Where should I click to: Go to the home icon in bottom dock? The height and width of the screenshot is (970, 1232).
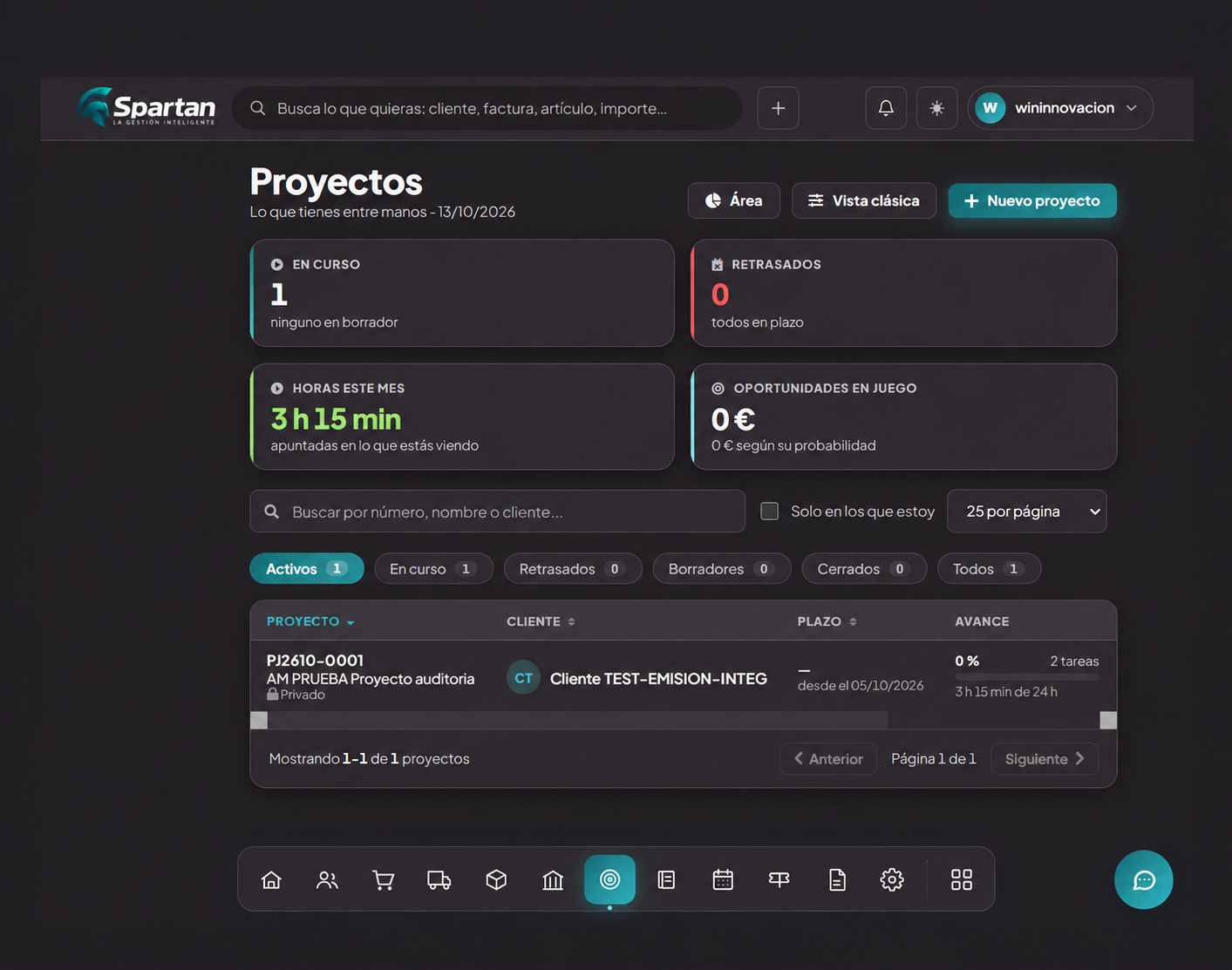(271, 879)
